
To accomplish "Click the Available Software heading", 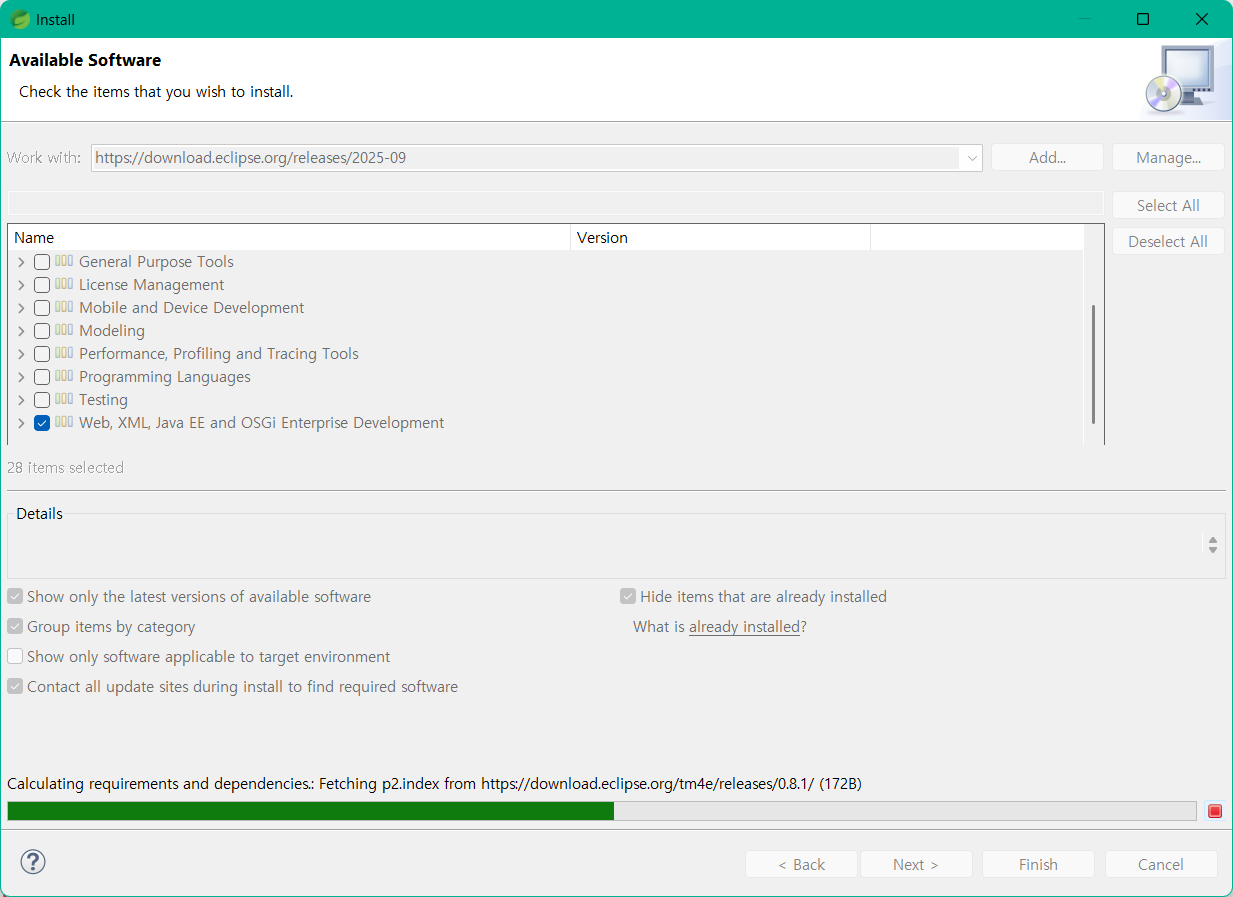I will point(85,60).
